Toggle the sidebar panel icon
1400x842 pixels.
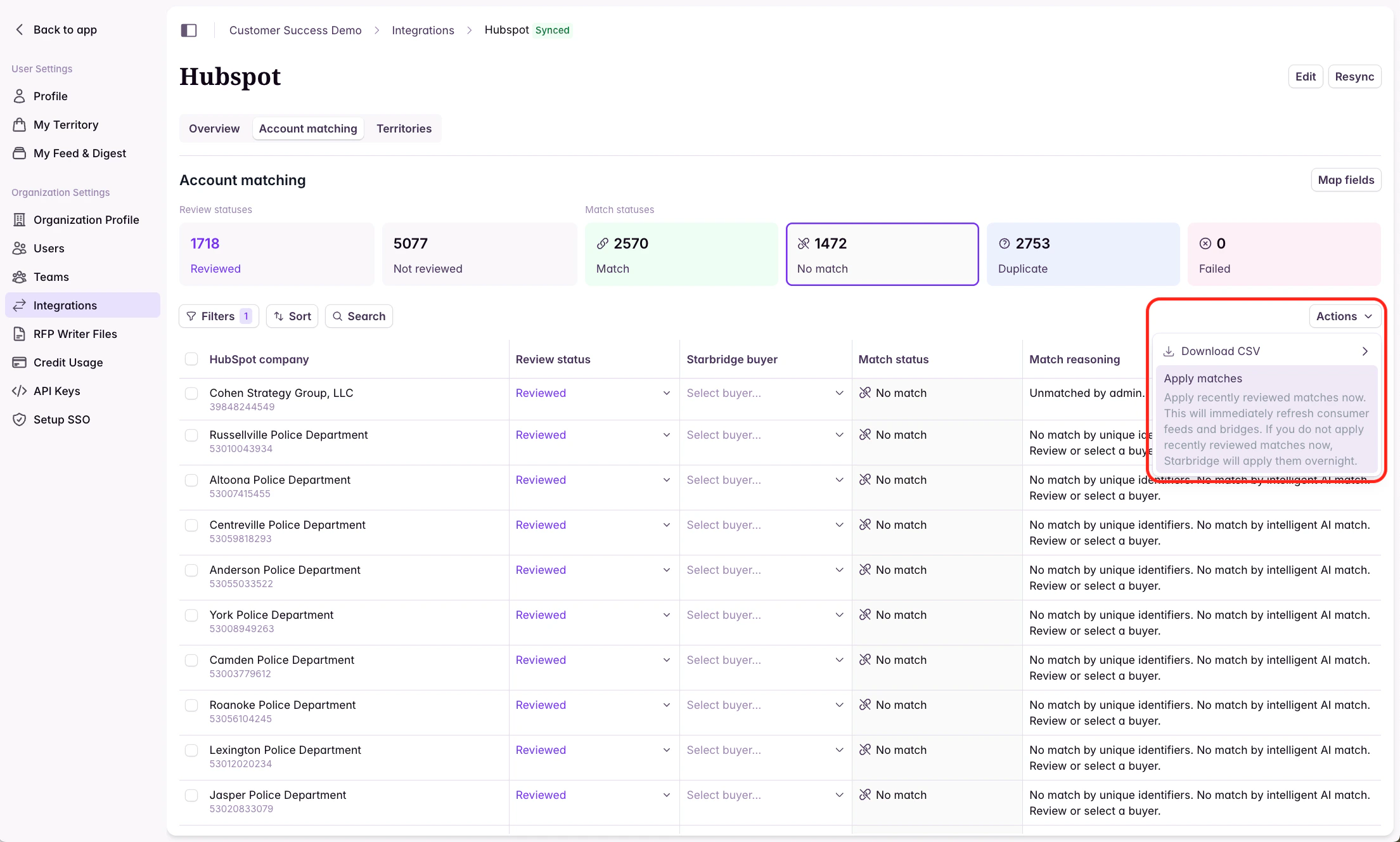pos(189,30)
